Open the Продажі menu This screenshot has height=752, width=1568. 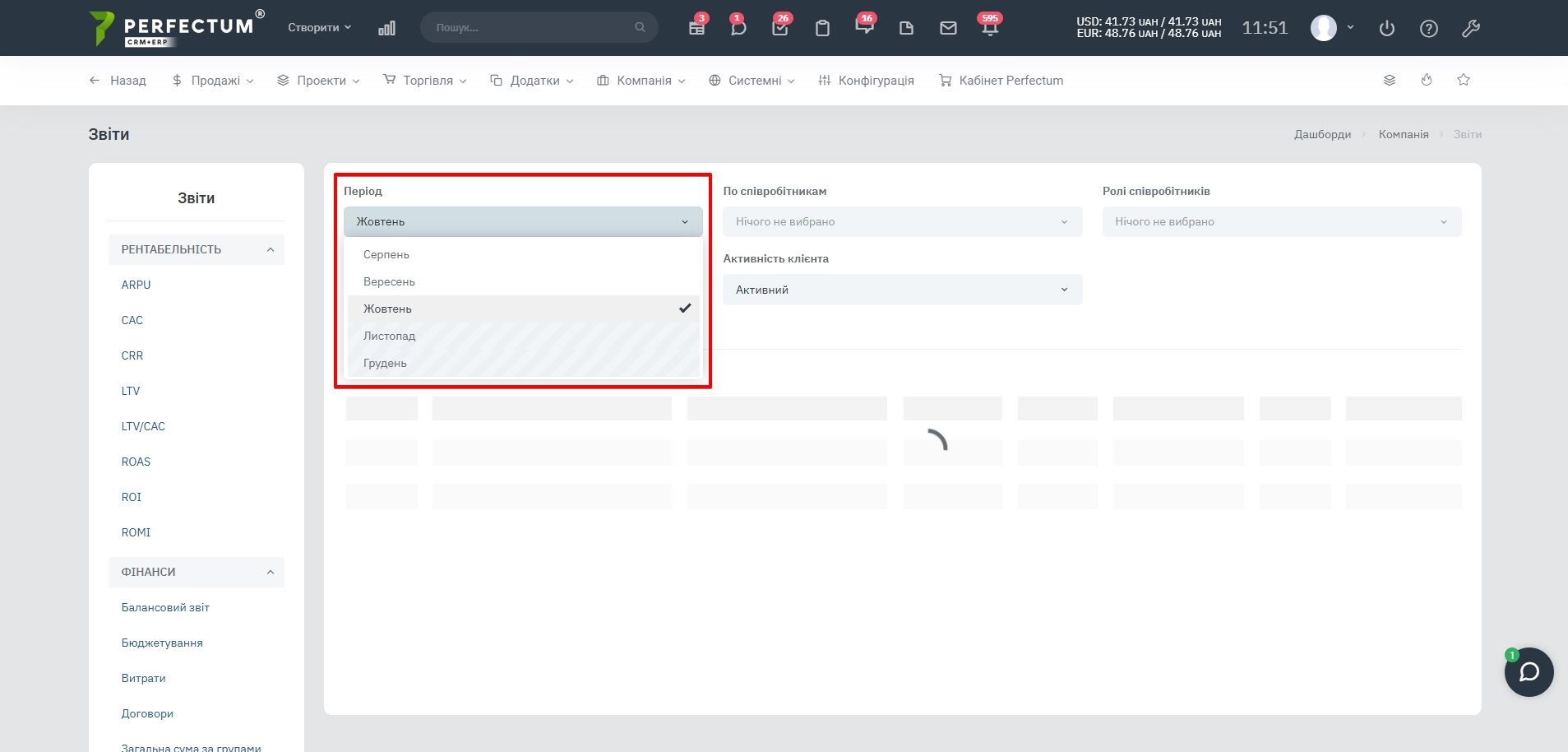click(x=213, y=81)
